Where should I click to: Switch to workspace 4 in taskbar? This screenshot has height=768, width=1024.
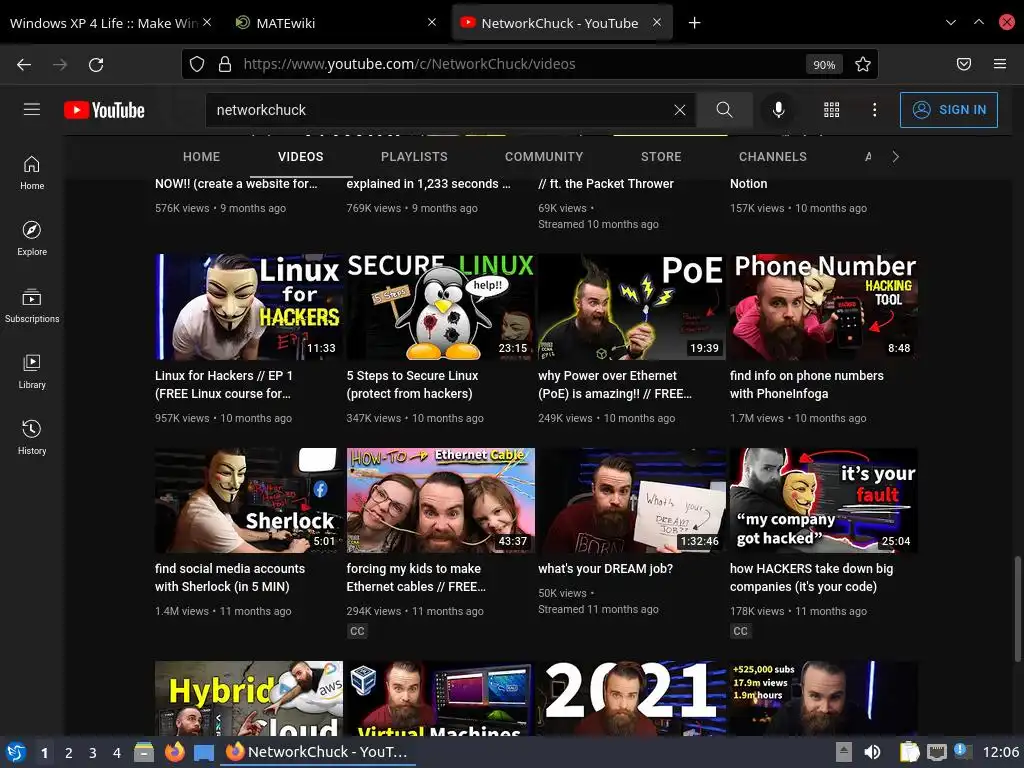tap(117, 753)
